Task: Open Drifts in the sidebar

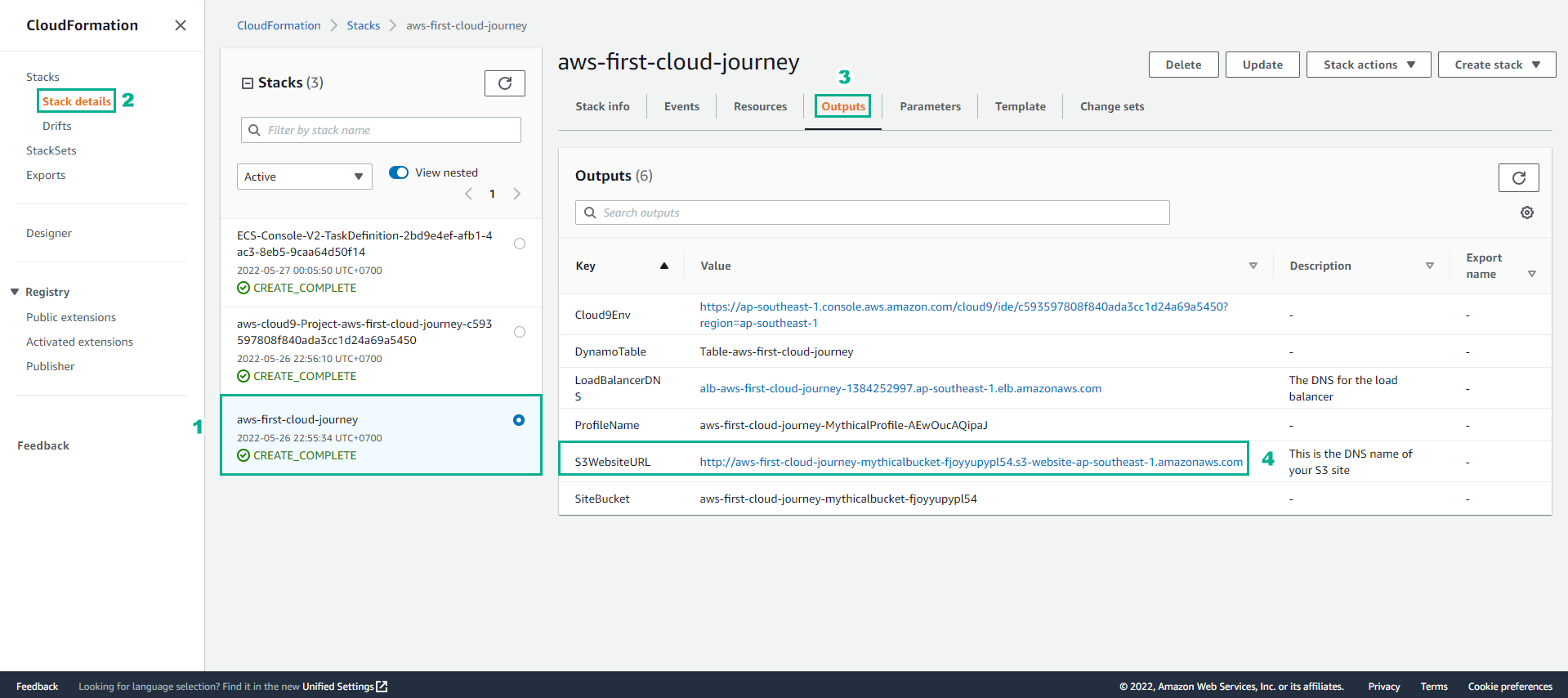Action: click(57, 126)
